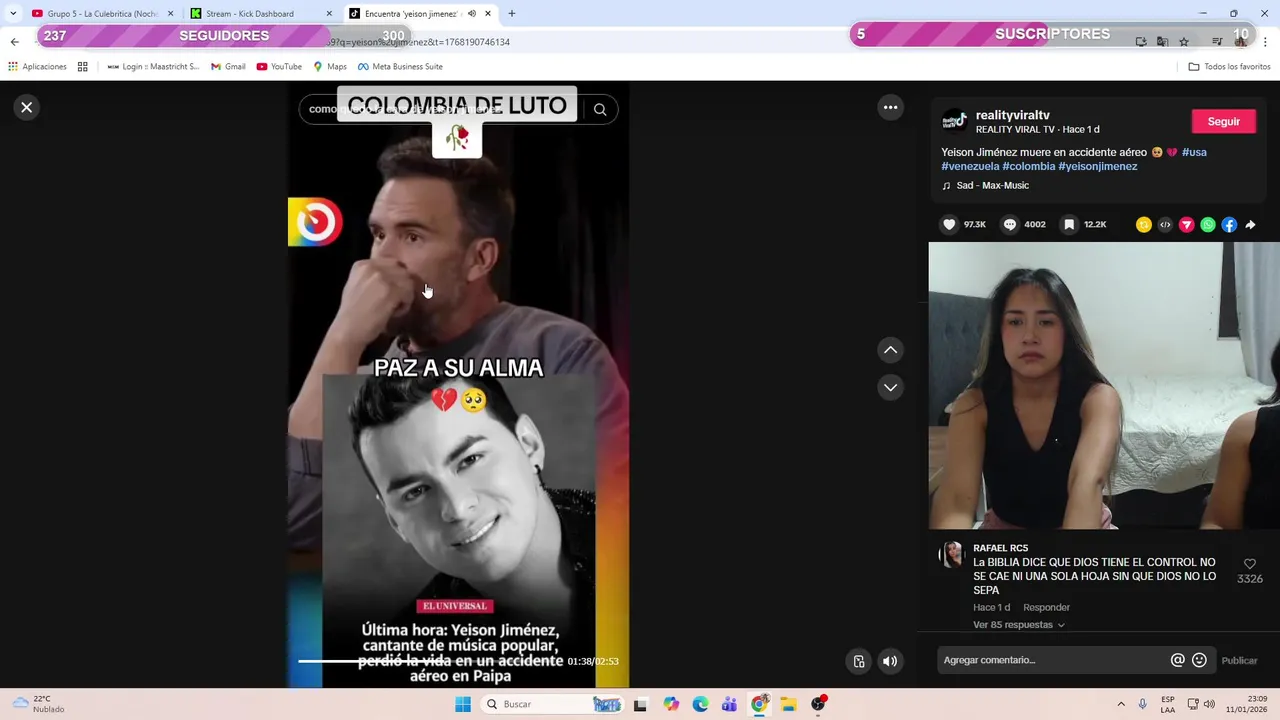Toggle the auto-scroll icon beside the volume button
This screenshot has height=720, width=1280.
pos(859,661)
